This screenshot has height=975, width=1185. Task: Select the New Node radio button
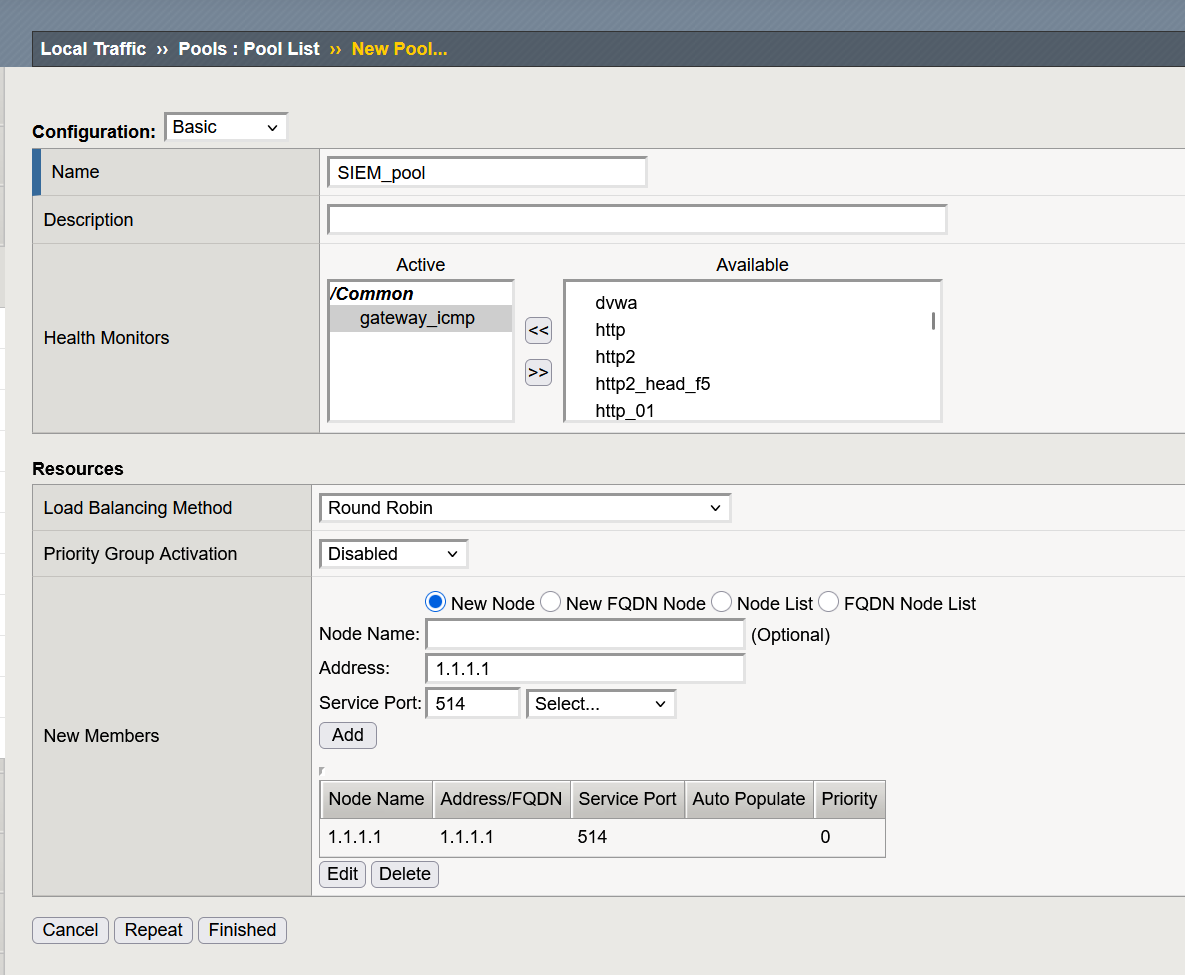click(435, 602)
